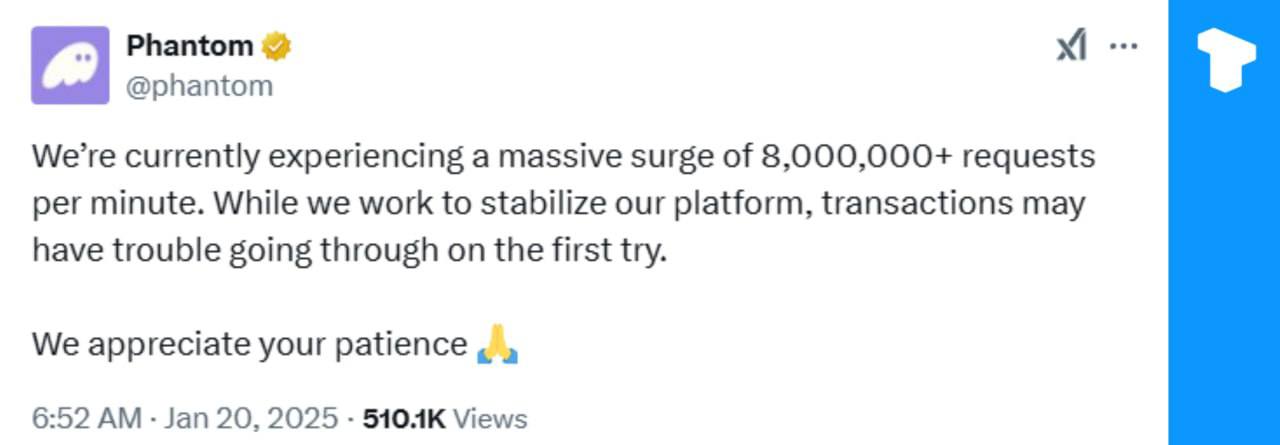
Task: Click the Phantom ghost avatar
Action: coord(70,65)
